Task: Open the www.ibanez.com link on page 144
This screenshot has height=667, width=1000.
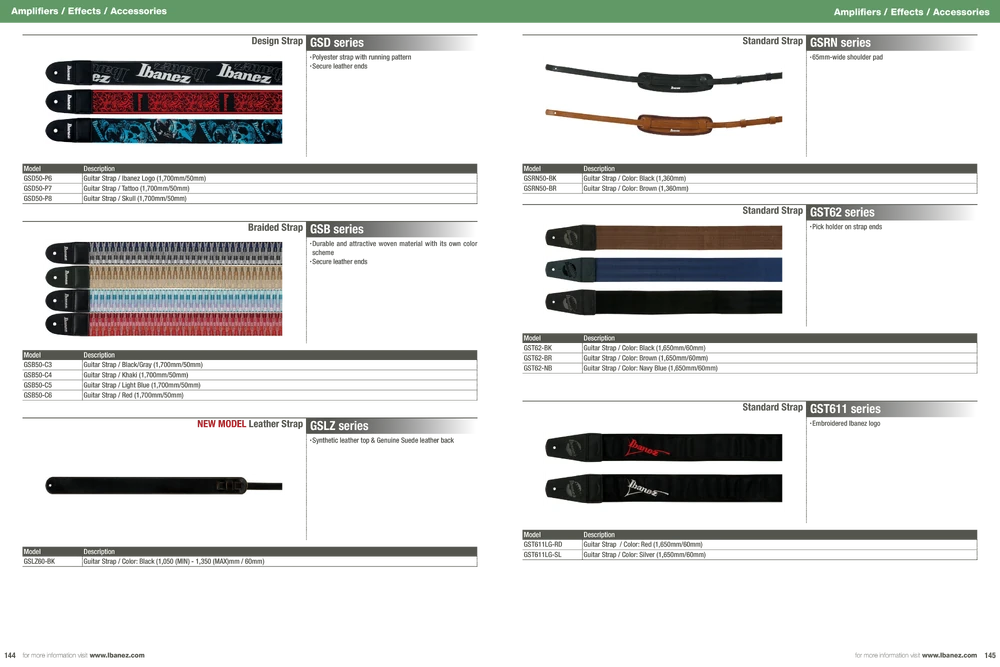Action: click(x=117, y=655)
